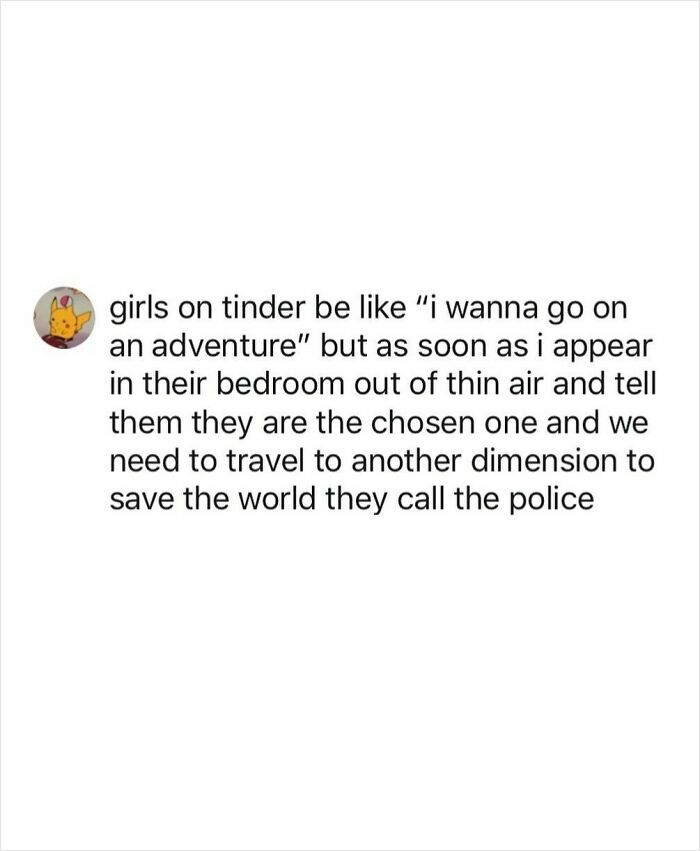Open the Pikachu profile avatar
The width and height of the screenshot is (700, 851).
65,318
